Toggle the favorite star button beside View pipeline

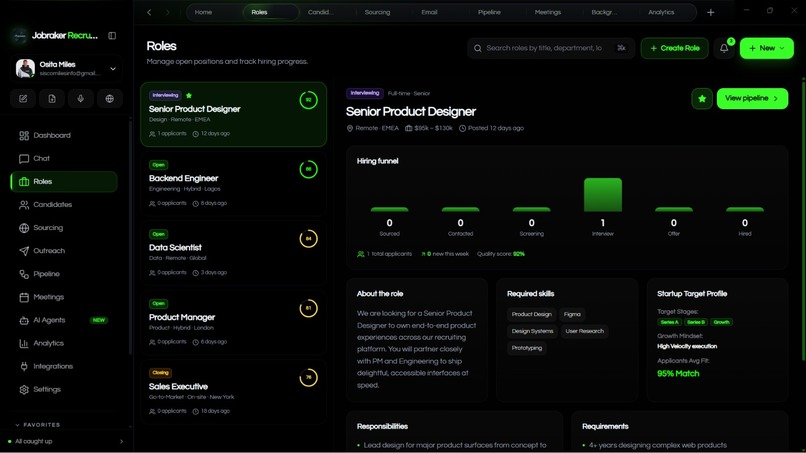702,99
